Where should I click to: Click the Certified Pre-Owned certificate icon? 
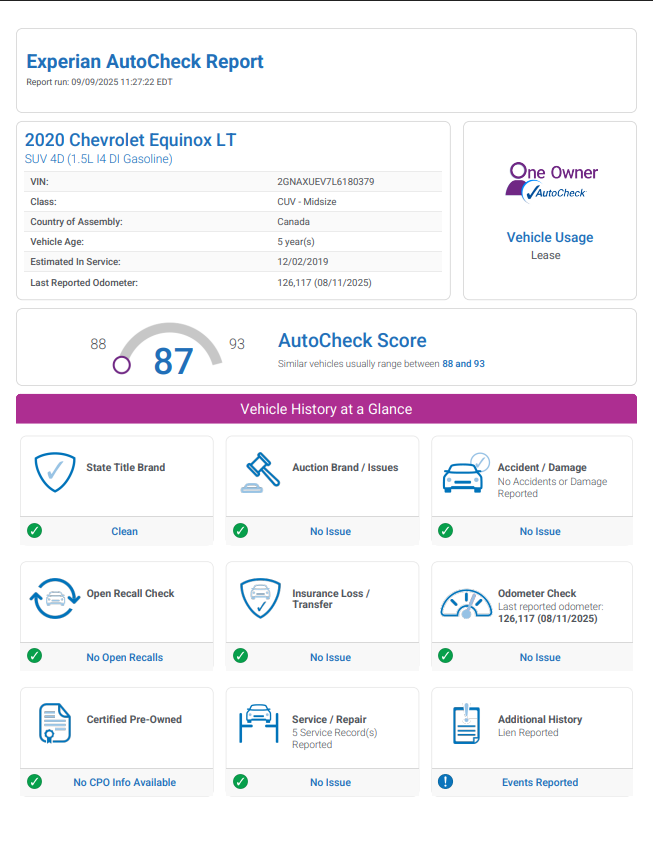tap(55, 724)
